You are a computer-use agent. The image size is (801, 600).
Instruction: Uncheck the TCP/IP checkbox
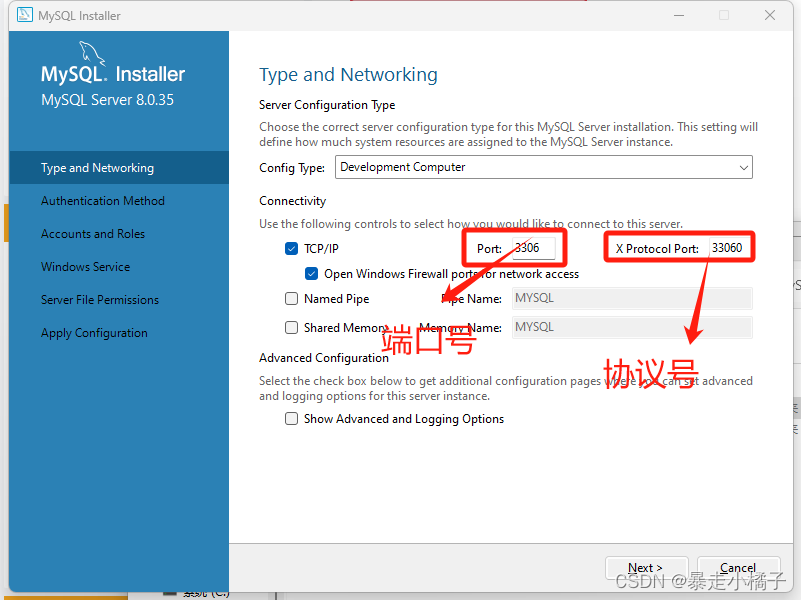click(x=291, y=249)
